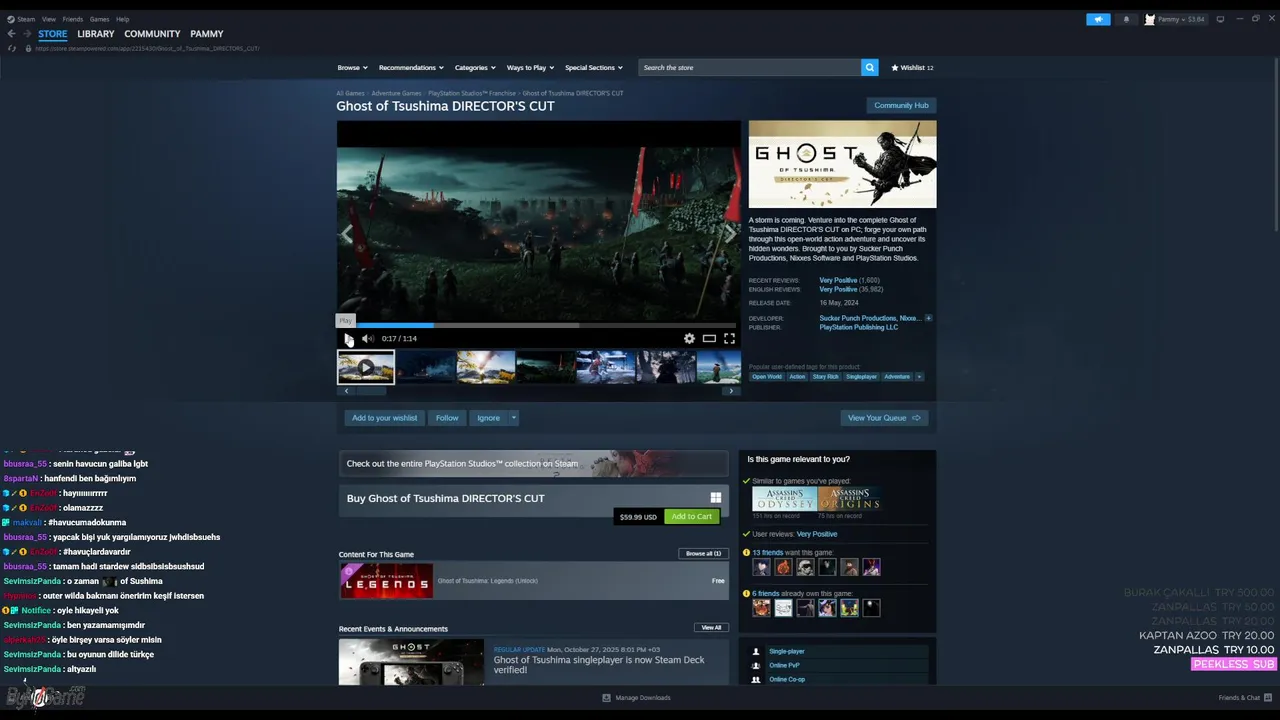Open PlayStation Studios collection banner
The image size is (1280, 720).
pyautogui.click(x=533, y=463)
